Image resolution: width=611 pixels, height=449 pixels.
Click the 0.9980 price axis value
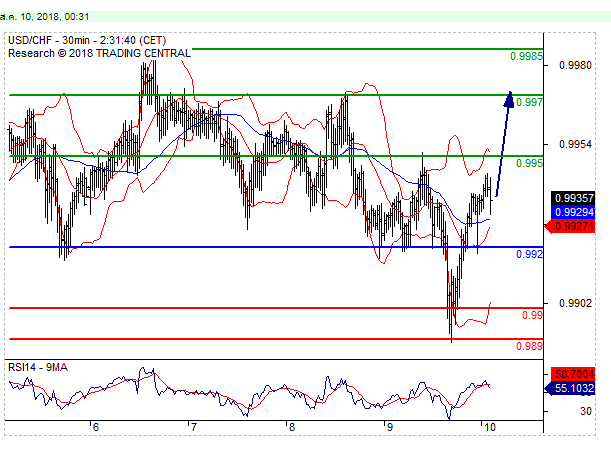point(575,65)
